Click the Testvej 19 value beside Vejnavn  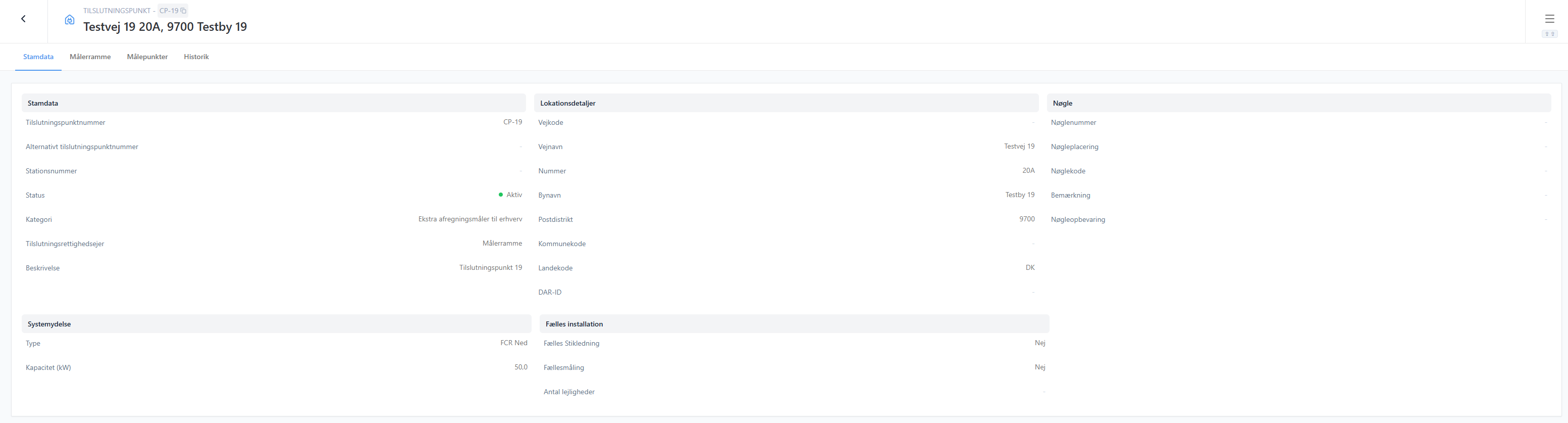(1020, 146)
